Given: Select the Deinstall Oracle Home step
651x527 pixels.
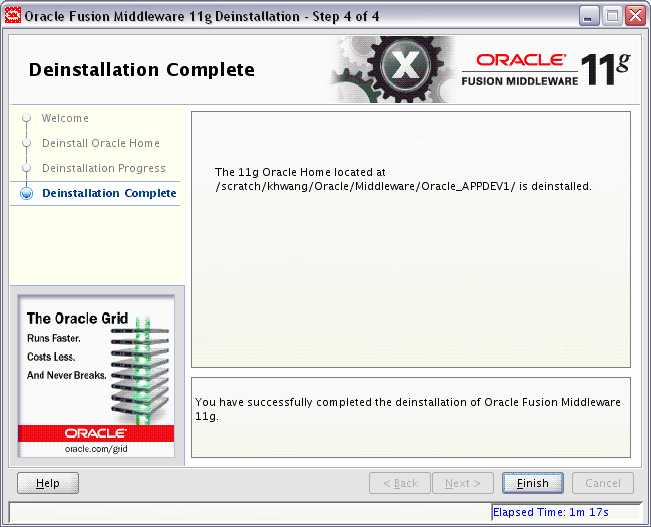Looking at the screenshot, I should point(101,143).
